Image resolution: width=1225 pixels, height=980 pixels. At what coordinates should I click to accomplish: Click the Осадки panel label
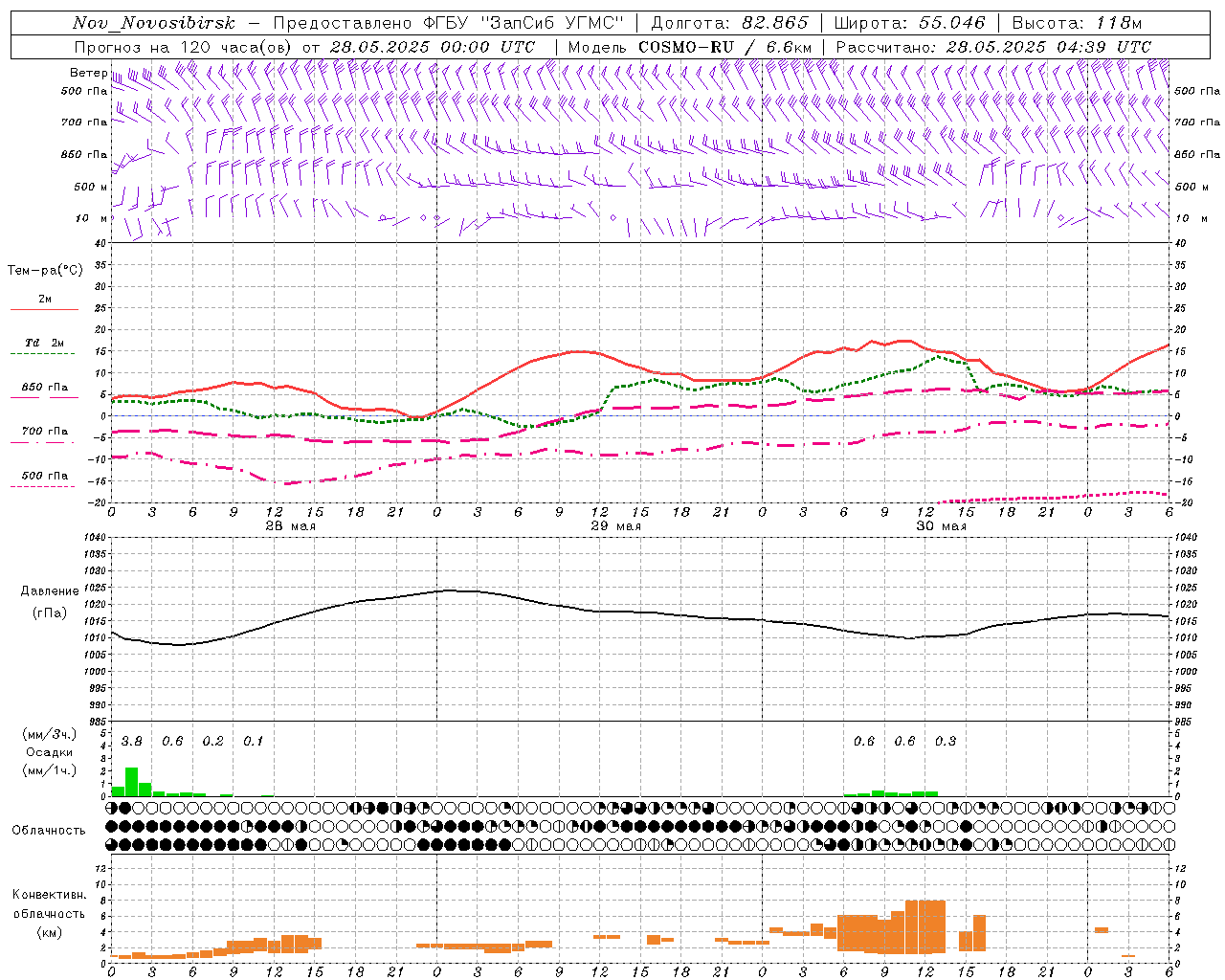pos(49,752)
